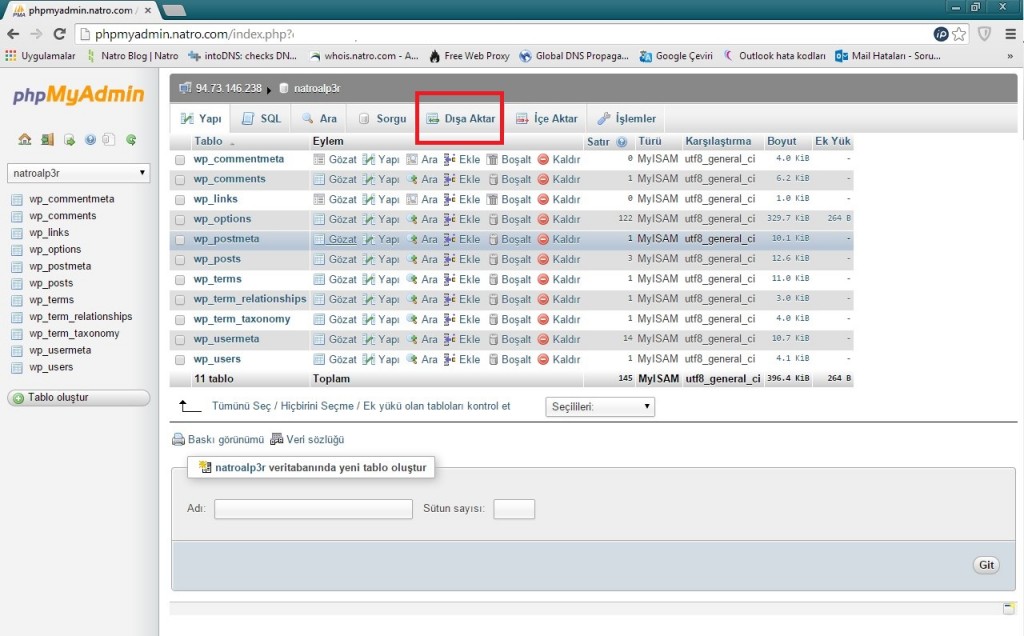
Task: Click the Ekle insert icon for wp_options
Action: [450, 219]
